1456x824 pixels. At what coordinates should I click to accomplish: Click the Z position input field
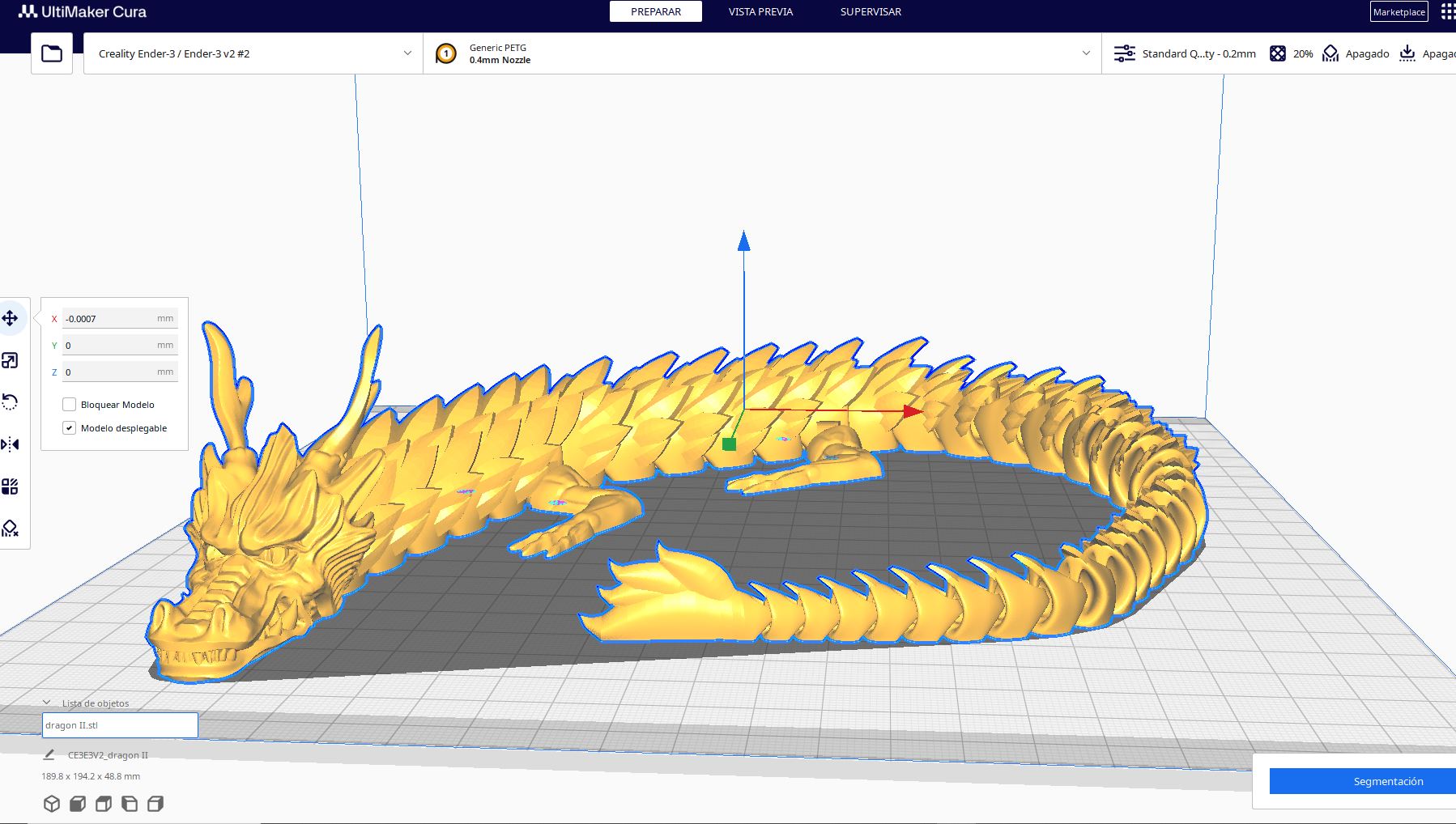[120, 372]
